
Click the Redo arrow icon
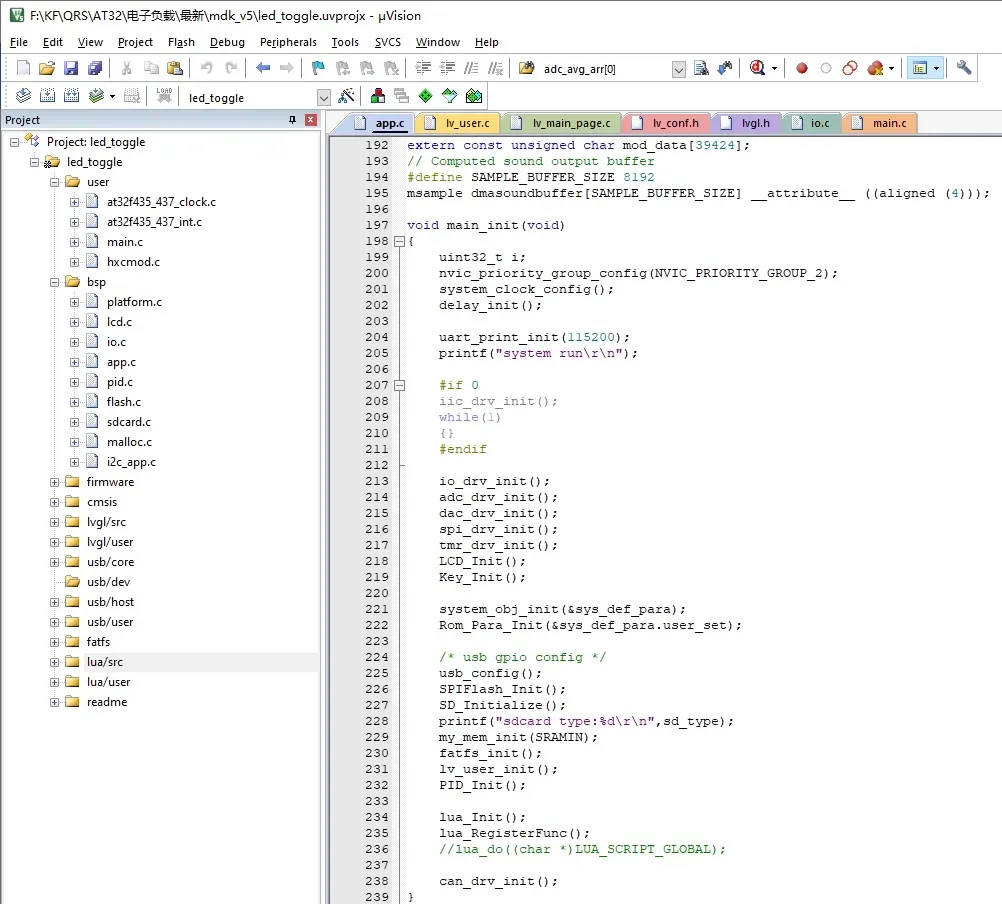tap(231, 68)
